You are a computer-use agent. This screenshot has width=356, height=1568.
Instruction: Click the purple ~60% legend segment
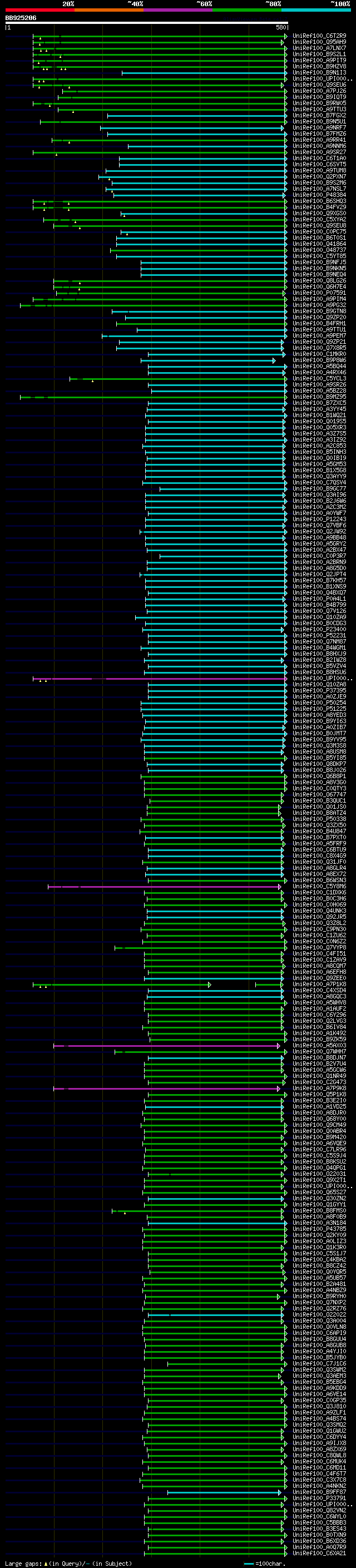pos(177,10)
